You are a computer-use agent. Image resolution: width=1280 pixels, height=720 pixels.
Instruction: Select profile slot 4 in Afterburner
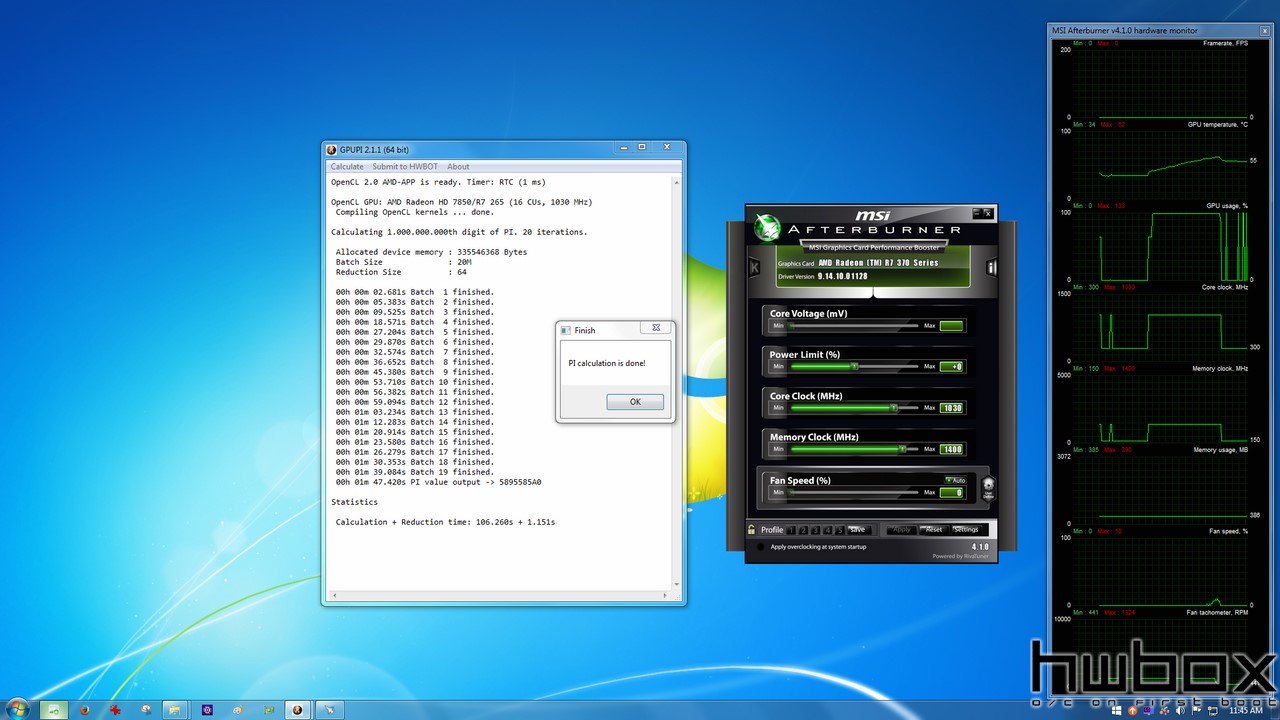827,530
